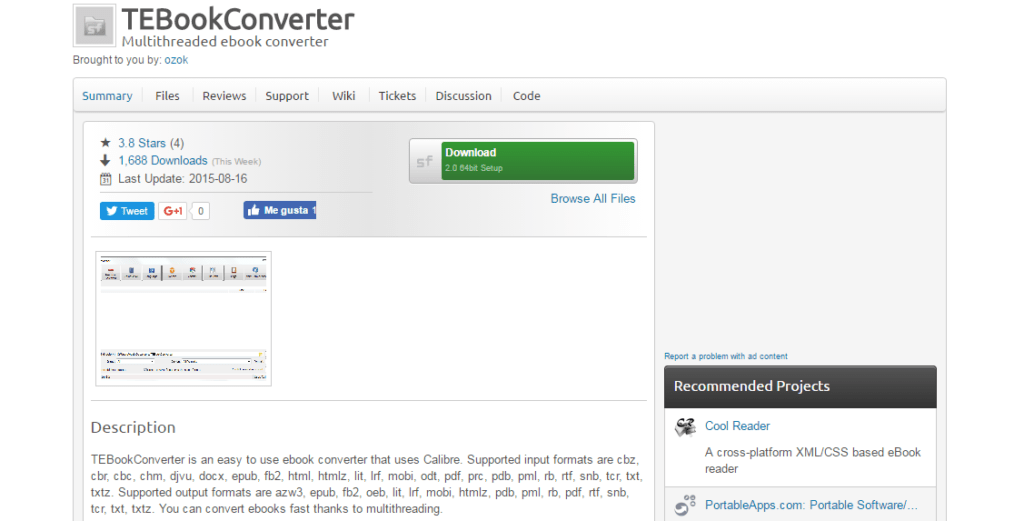This screenshot has width=1024, height=521.
Task: Open the Cool Reader project link
Action: coord(737,426)
